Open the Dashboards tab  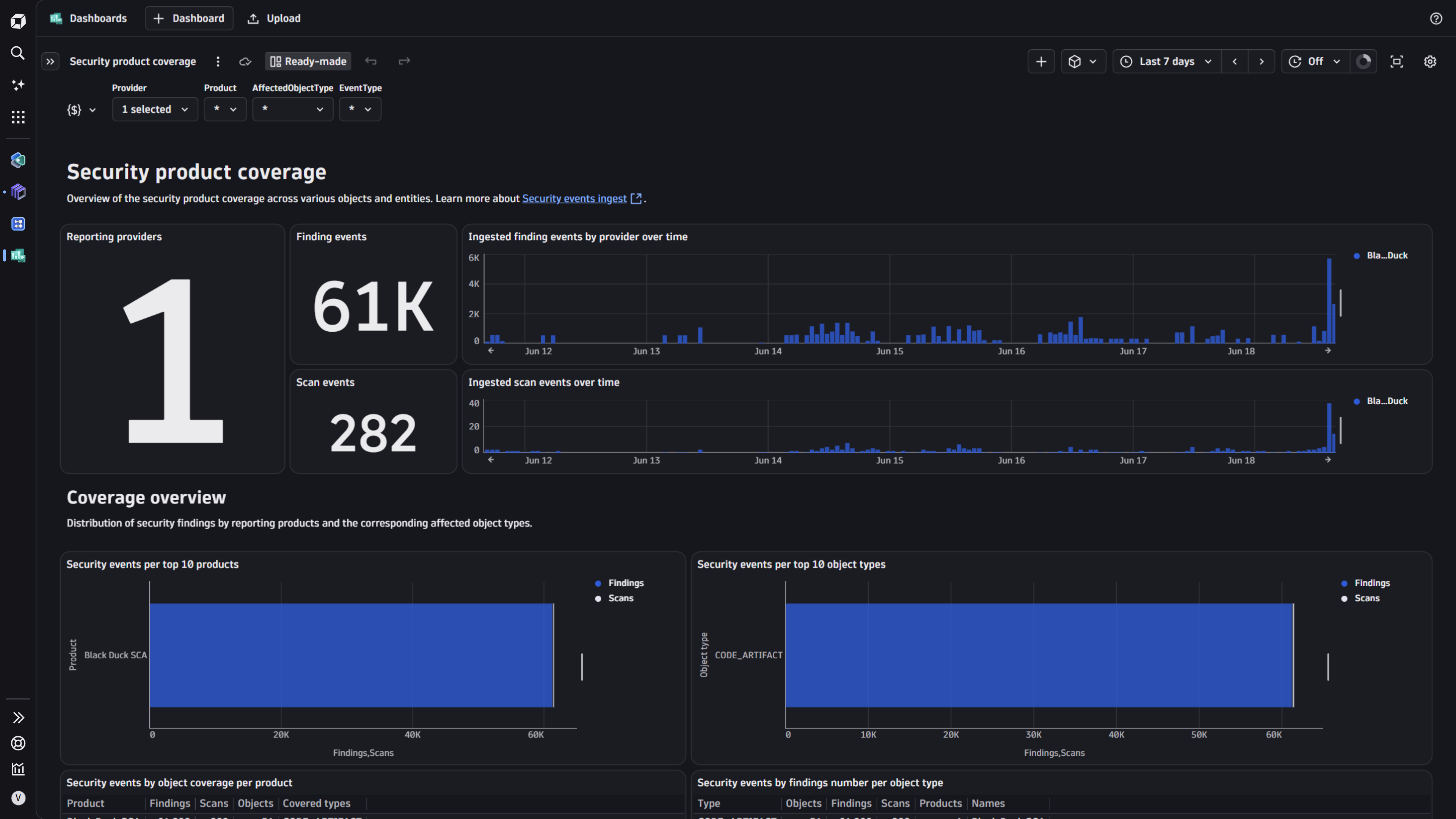(88, 19)
